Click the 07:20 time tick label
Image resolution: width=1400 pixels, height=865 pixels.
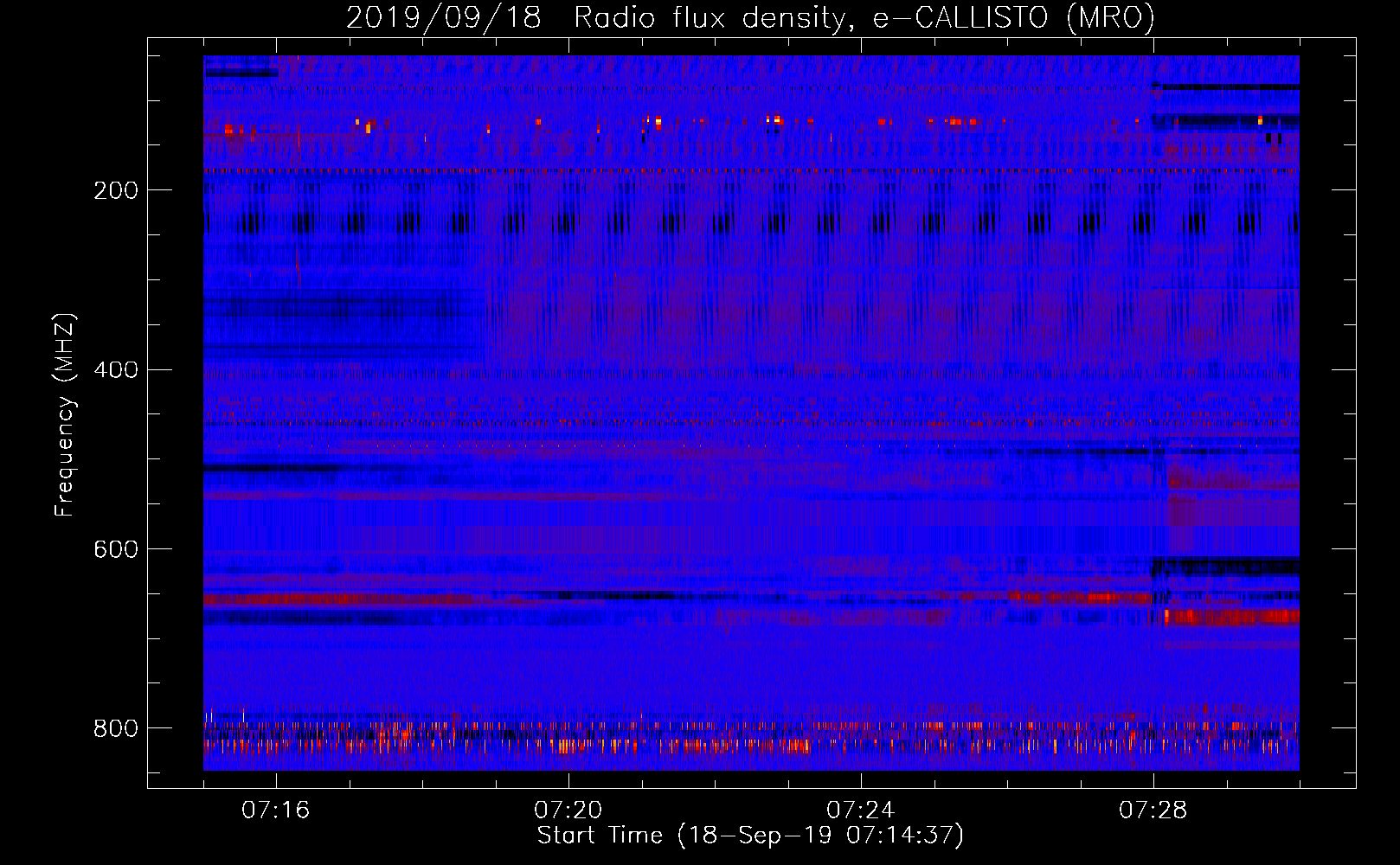point(568,810)
